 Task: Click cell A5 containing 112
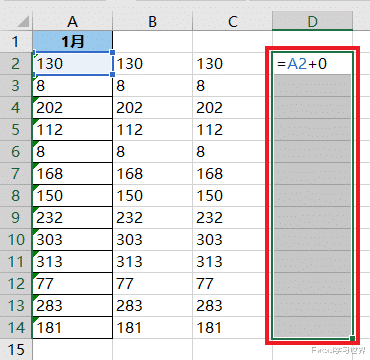72,129
